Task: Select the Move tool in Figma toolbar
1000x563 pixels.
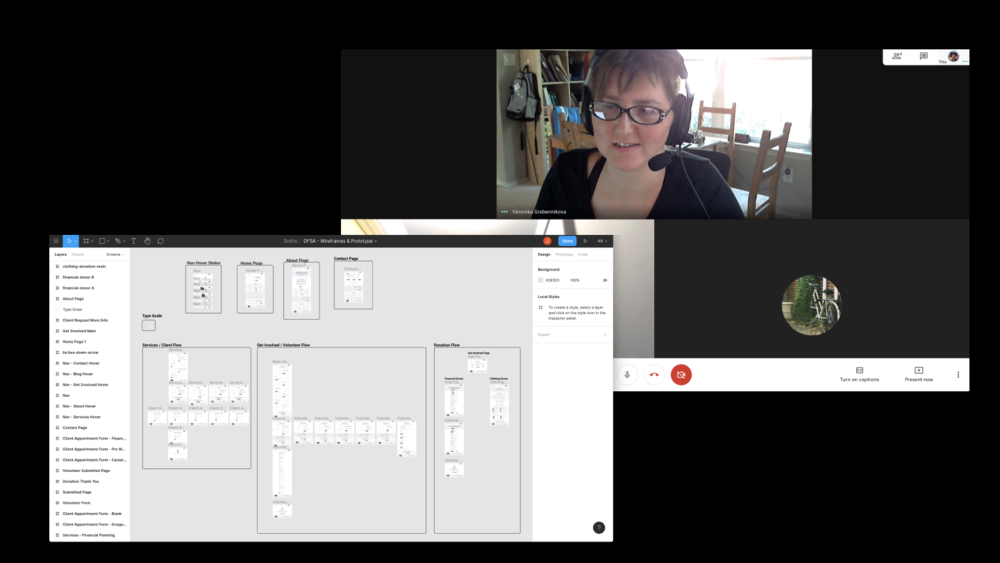Action: (x=69, y=241)
